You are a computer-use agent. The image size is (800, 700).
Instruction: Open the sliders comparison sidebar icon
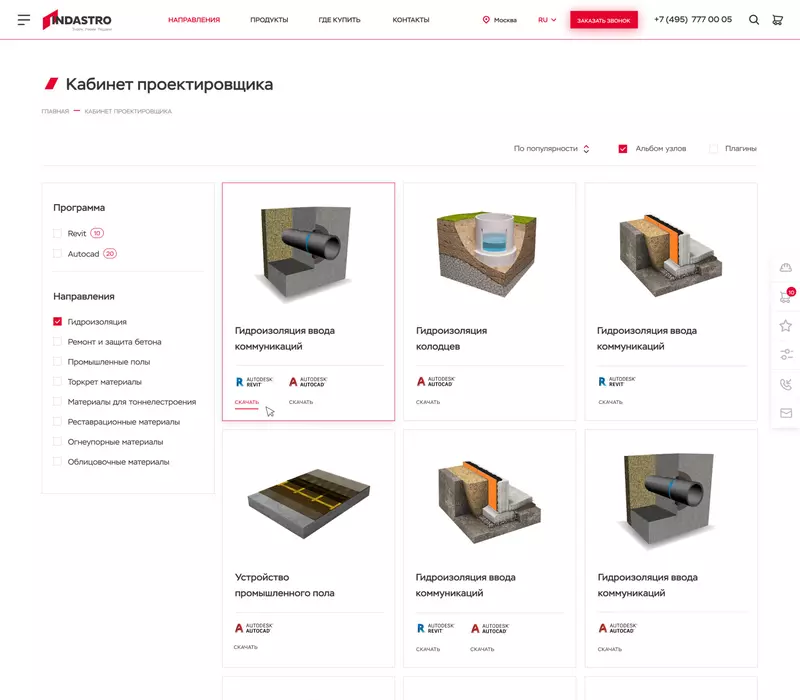[786, 354]
